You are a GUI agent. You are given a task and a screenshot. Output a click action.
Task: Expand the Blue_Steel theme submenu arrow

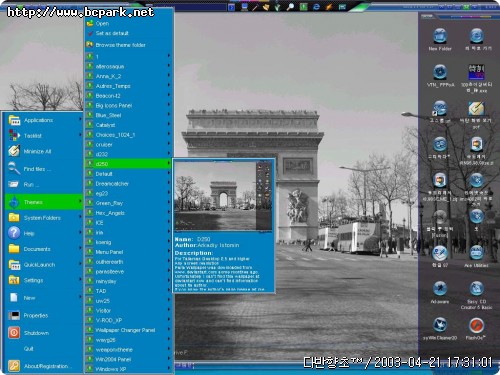tap(169, 114)
